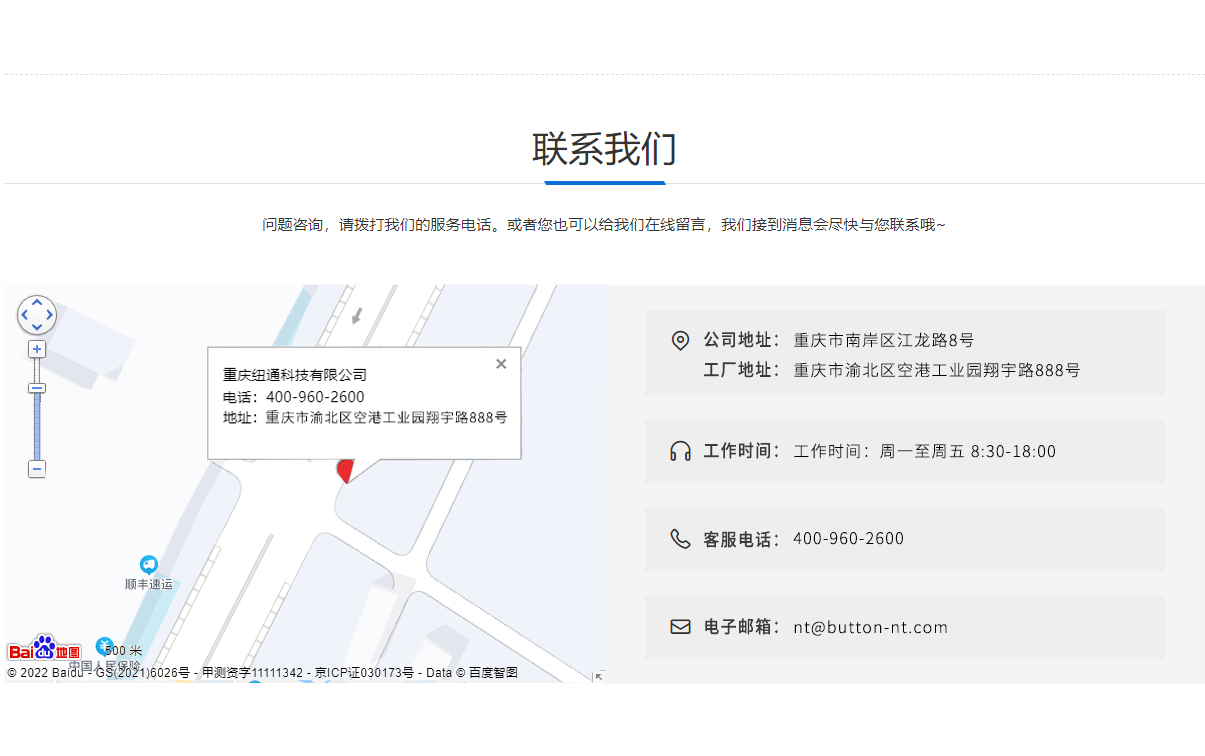The image size is (1205, 756).
Task: Click the 联系我们 heading
Action: (x=604, y=149)
